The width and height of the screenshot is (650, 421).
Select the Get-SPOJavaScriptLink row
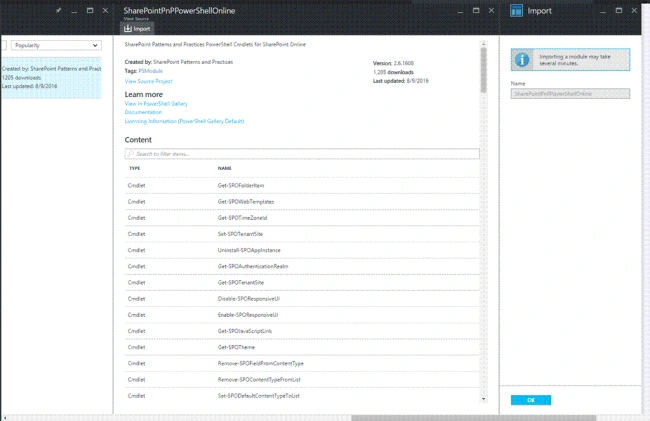click(302, 331)
